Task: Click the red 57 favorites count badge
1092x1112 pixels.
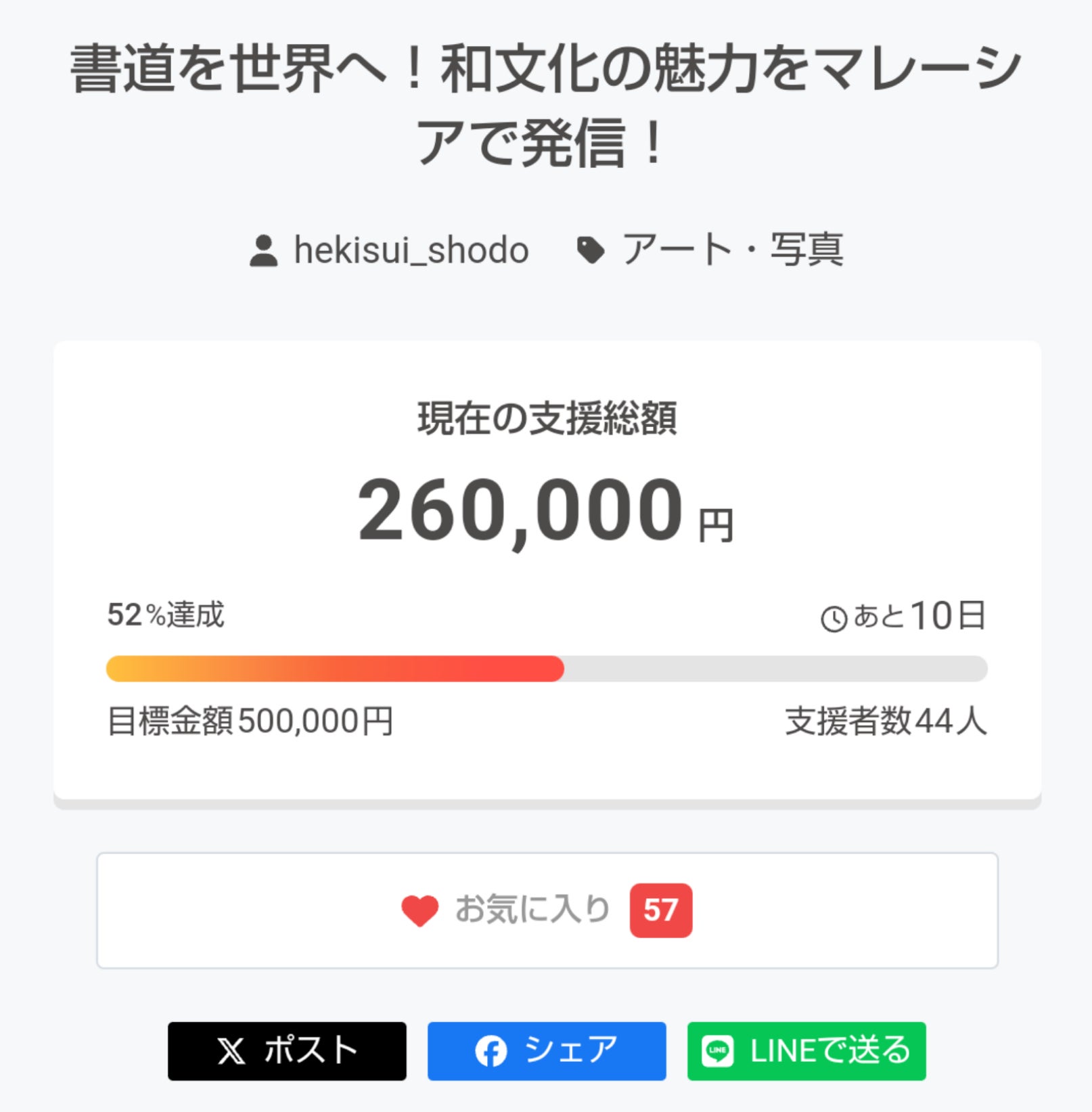Action: [x=660, y=910]
